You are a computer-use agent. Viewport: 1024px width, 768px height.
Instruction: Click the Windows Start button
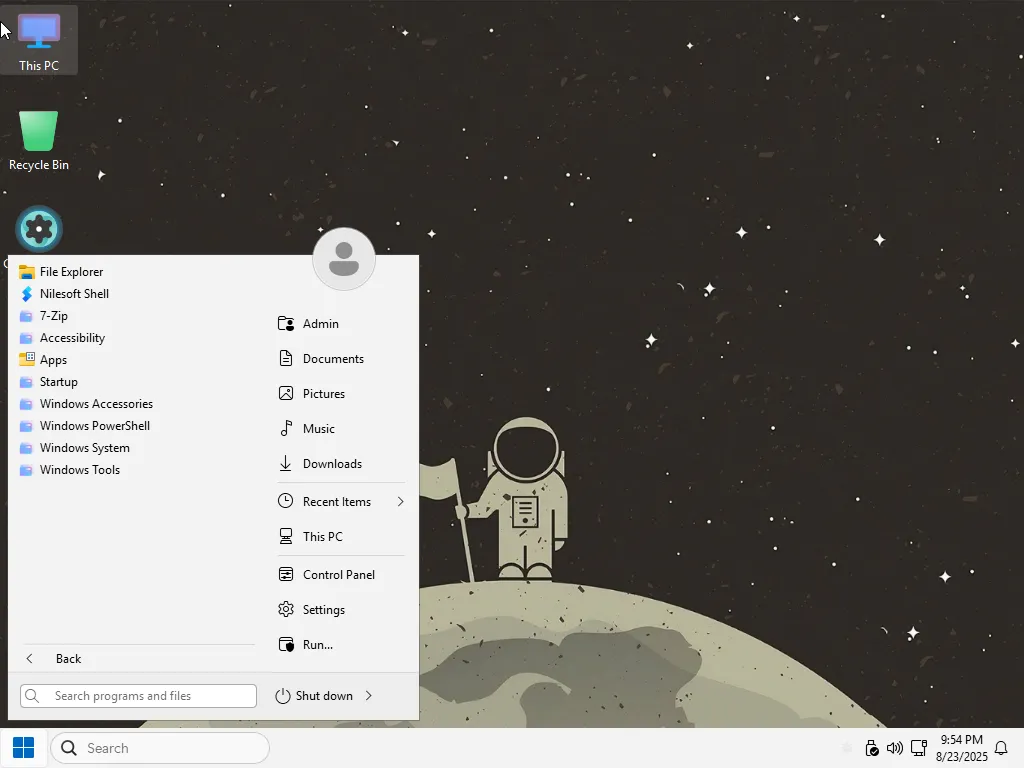pos(24,748)
